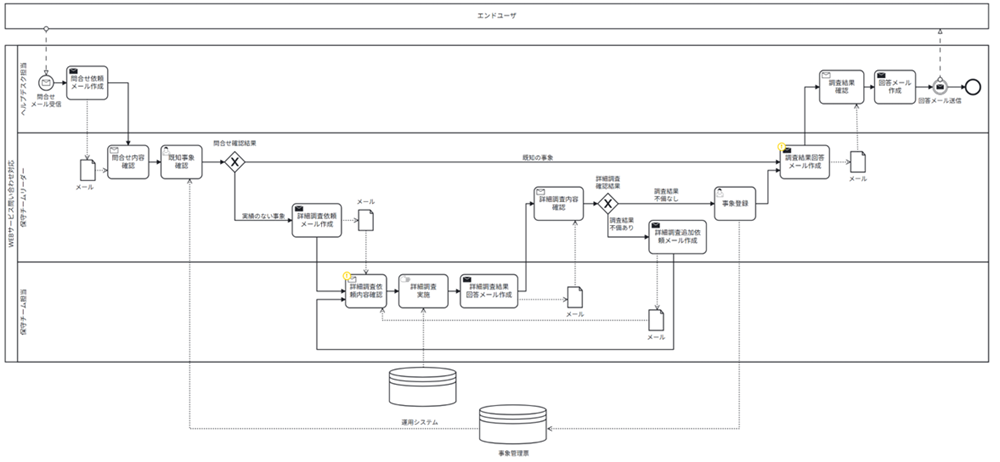This screenshot has width=1000, height=462.
Task: Click the 事象登録 task box
Action: (735, 204)
